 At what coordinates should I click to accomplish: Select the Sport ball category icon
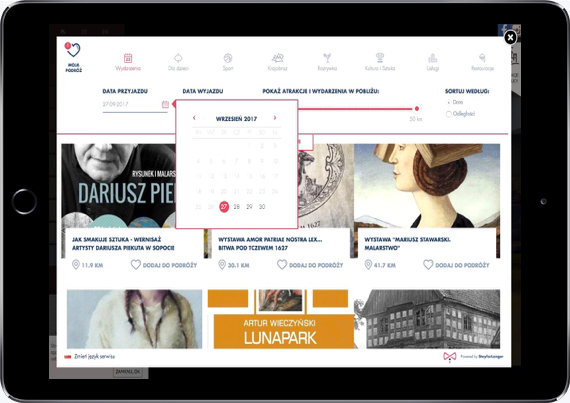[228, 58]
